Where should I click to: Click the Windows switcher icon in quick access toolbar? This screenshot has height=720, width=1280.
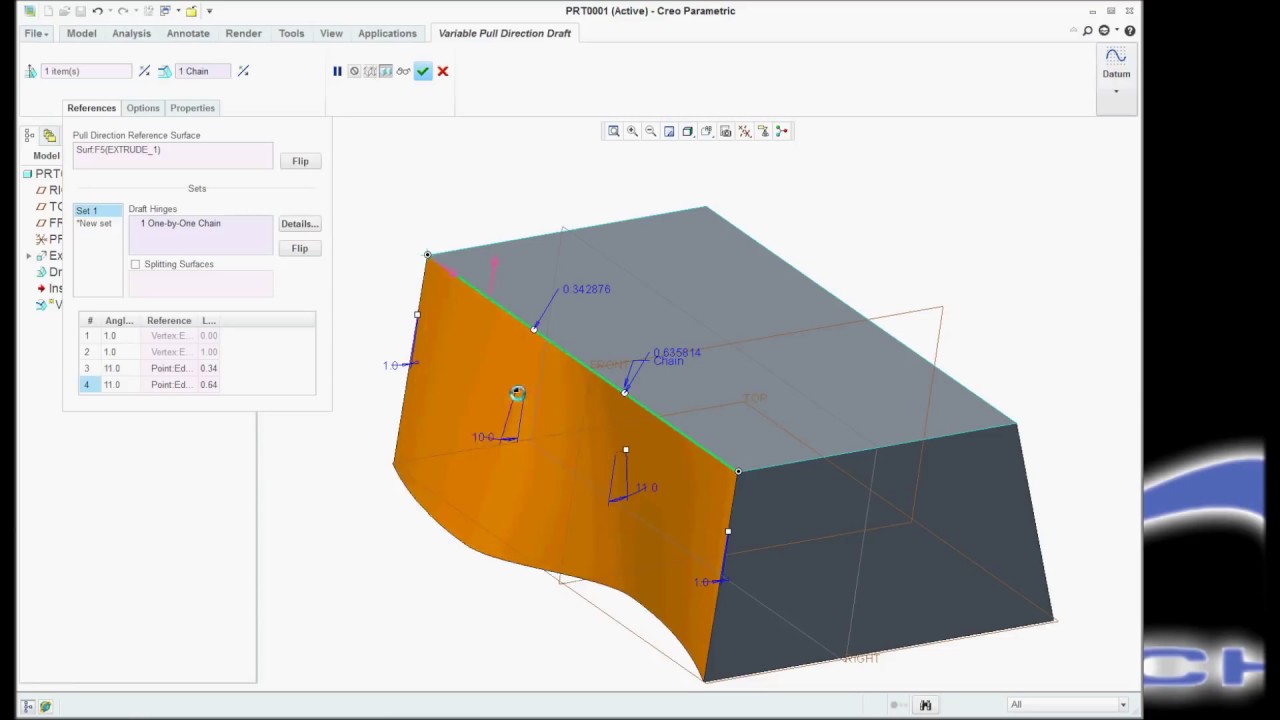166,11
